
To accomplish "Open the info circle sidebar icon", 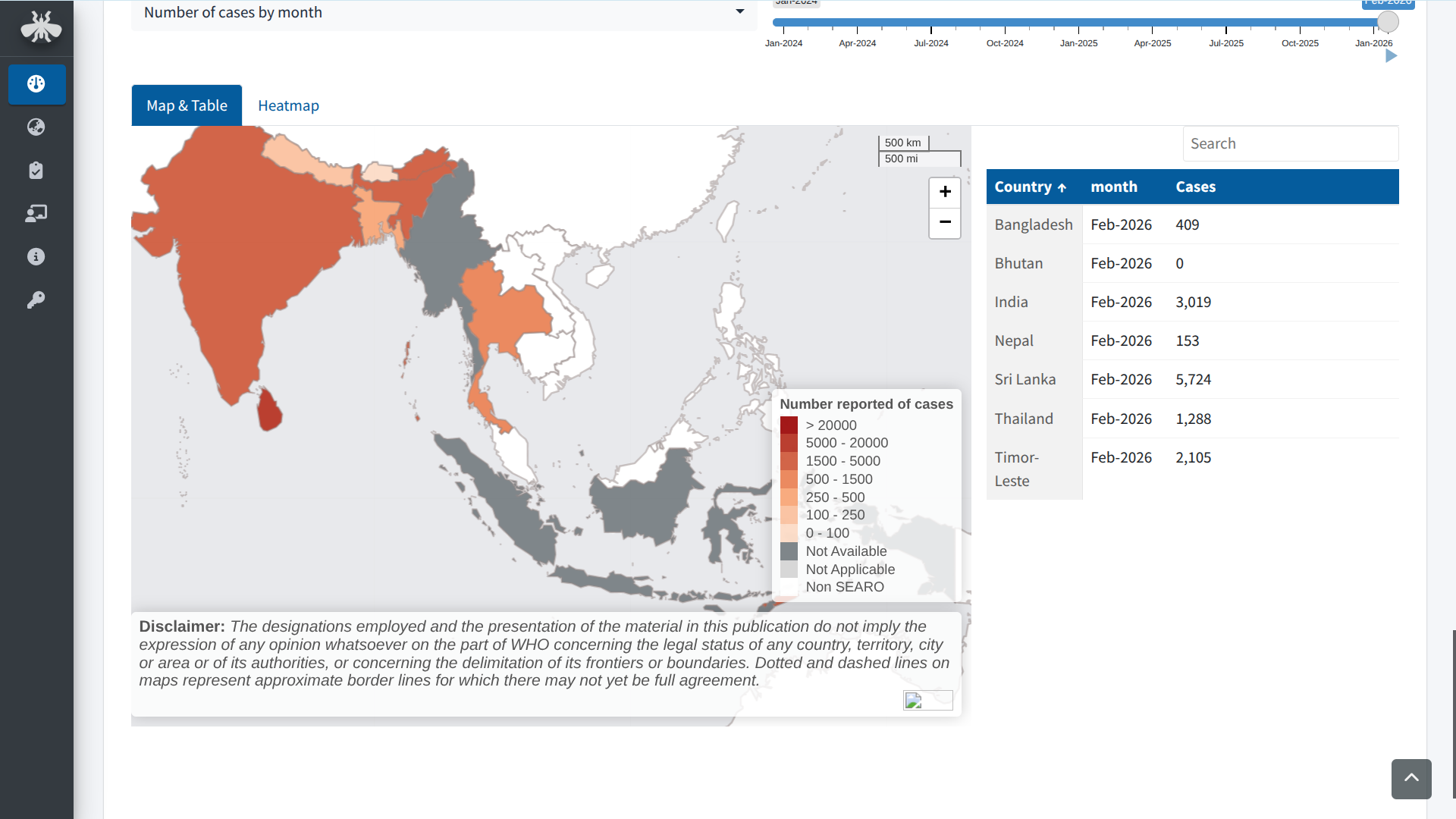I will [36, 256].
